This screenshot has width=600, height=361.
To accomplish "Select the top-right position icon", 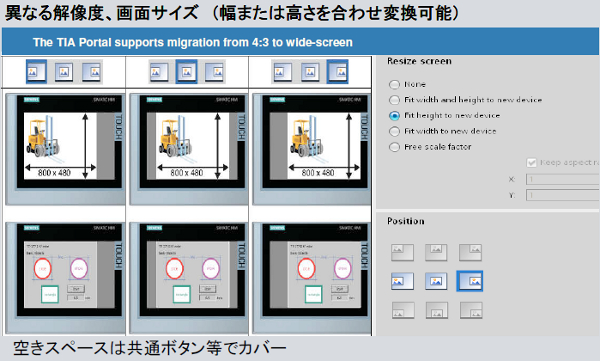I will 470,253.
